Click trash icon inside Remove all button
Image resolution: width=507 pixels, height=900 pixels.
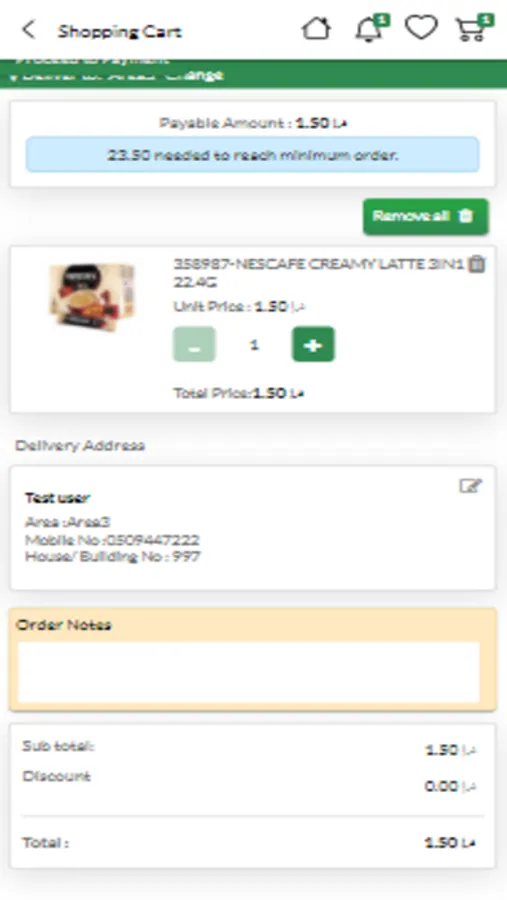pyautogui.click(x=466, y=216)
